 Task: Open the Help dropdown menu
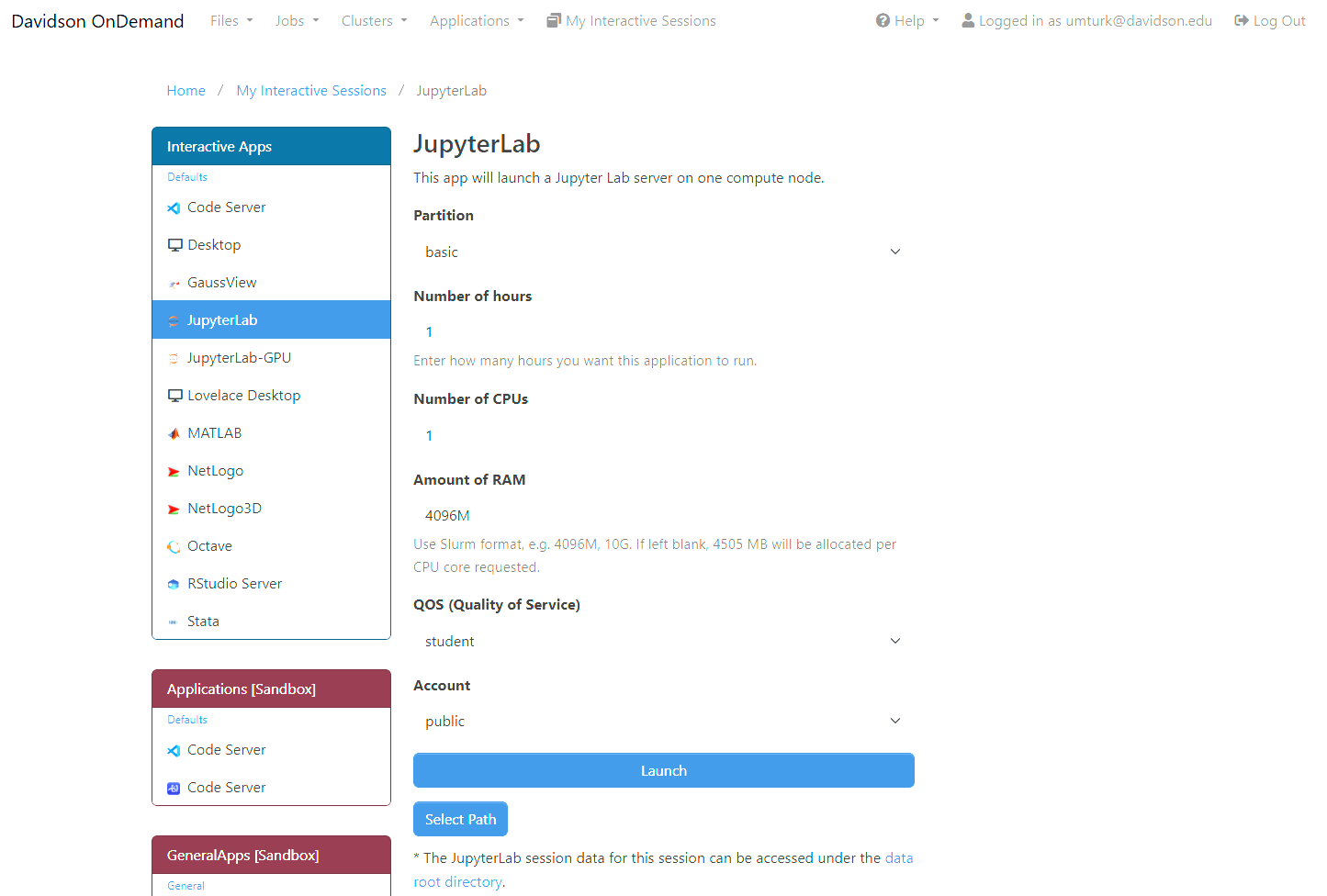(907, 20)
